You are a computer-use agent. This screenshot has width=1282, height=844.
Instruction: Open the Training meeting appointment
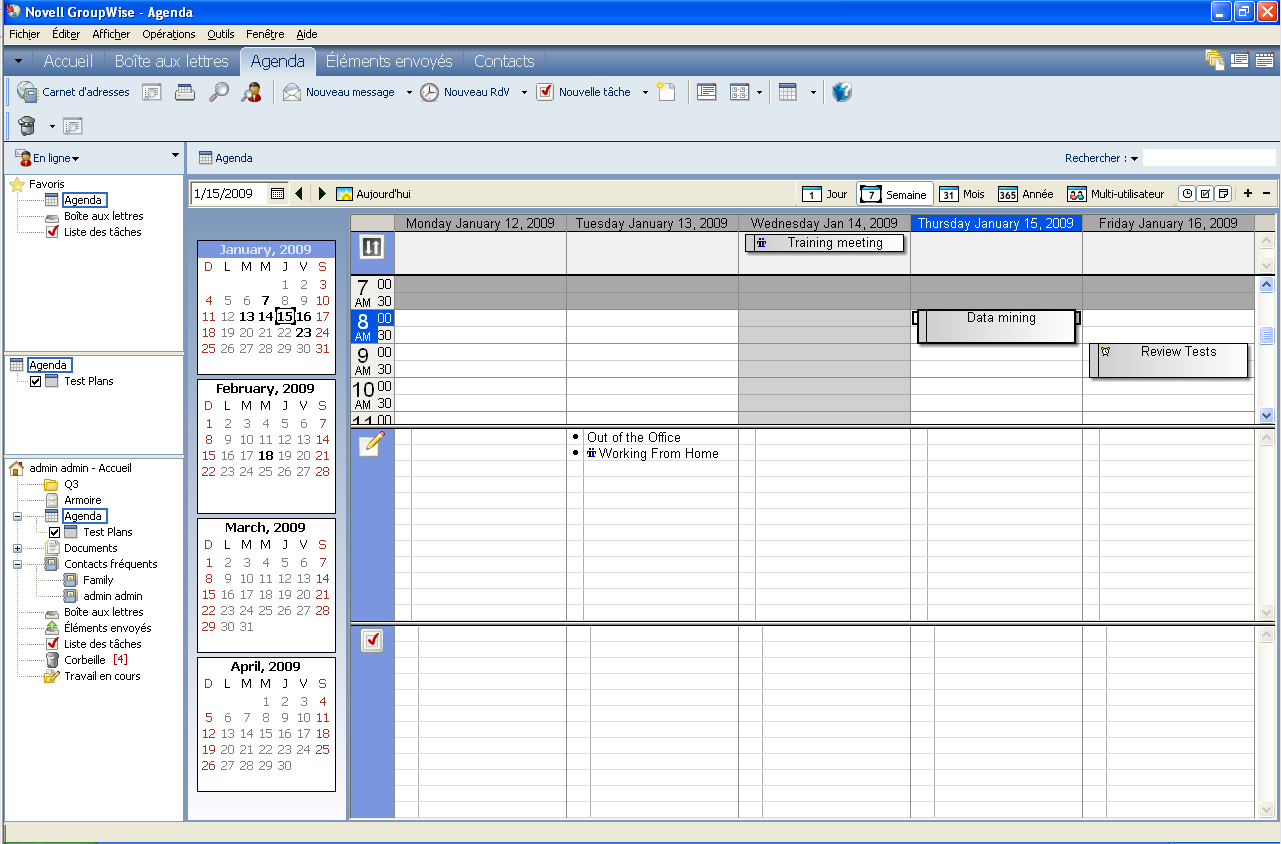[x=825, y=243]
